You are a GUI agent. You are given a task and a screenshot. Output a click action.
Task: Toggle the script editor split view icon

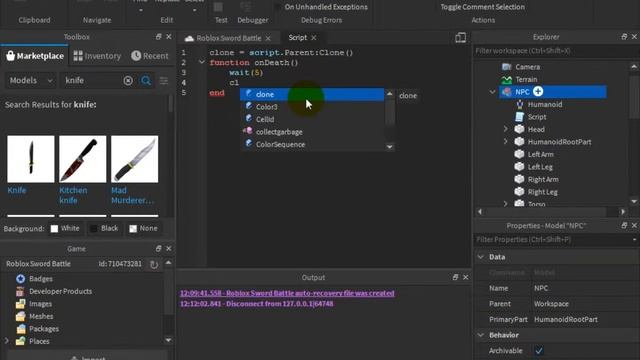460,38
